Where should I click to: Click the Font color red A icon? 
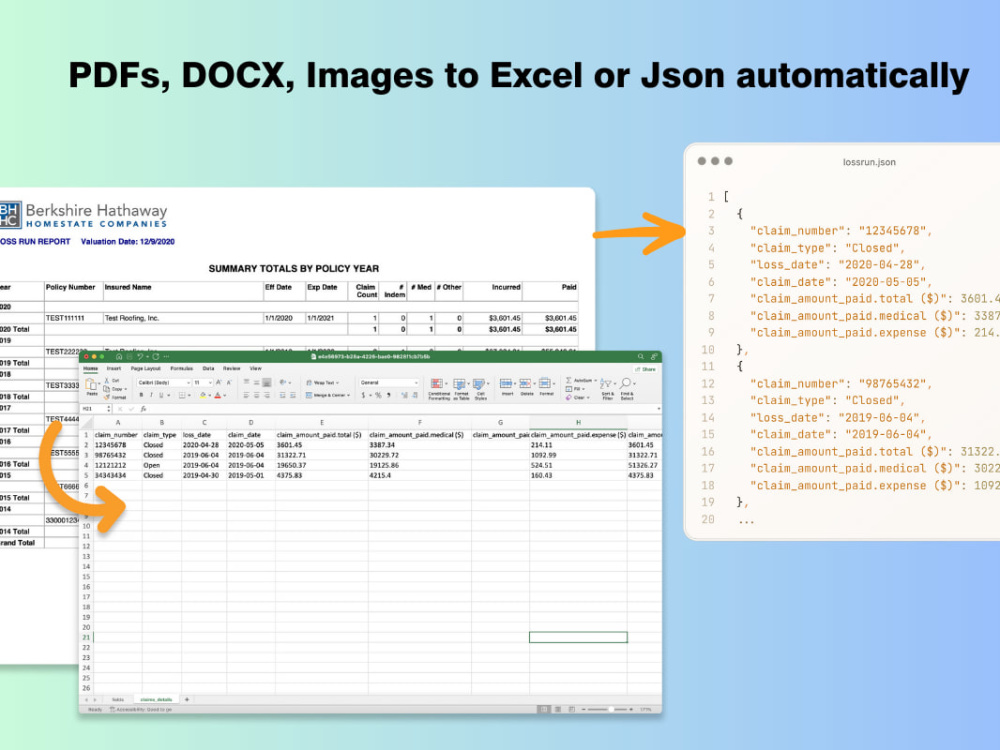point(217,395)
